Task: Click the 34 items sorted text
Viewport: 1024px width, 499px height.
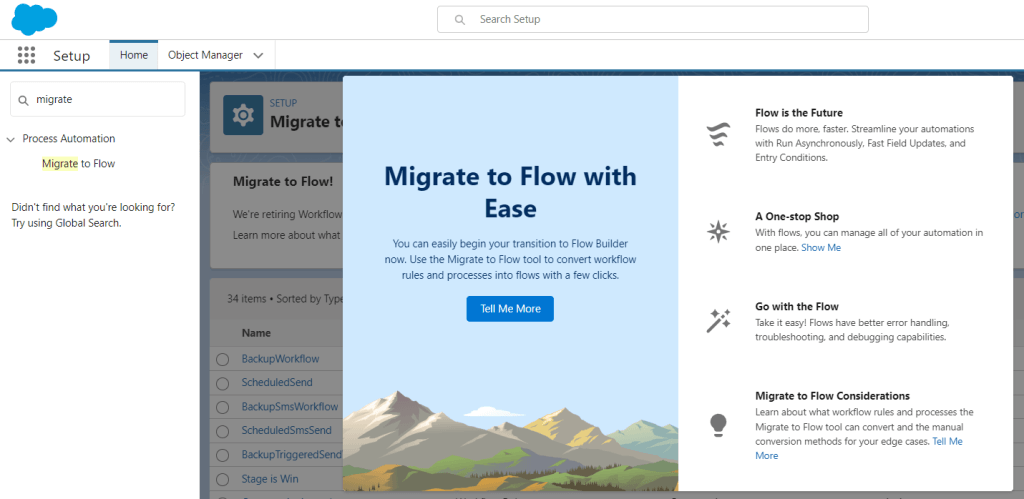Action: [285, 298]
